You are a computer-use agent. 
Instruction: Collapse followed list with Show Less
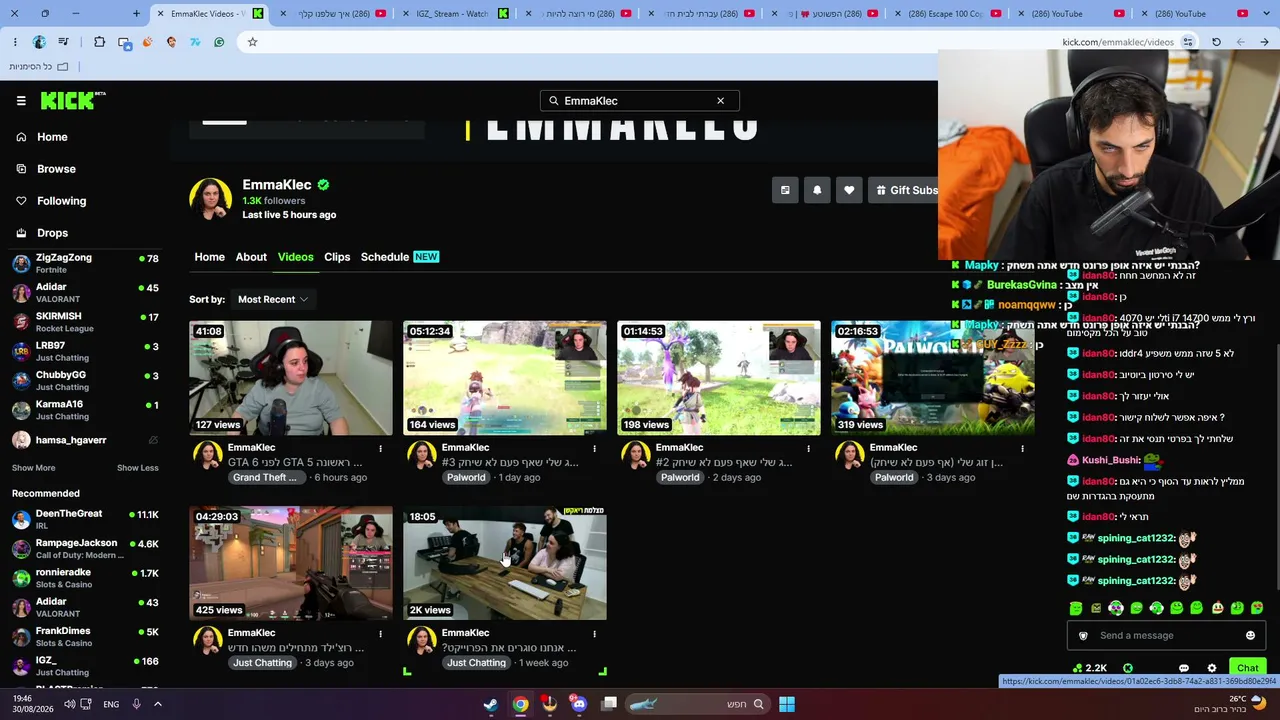tap(137, 468)
